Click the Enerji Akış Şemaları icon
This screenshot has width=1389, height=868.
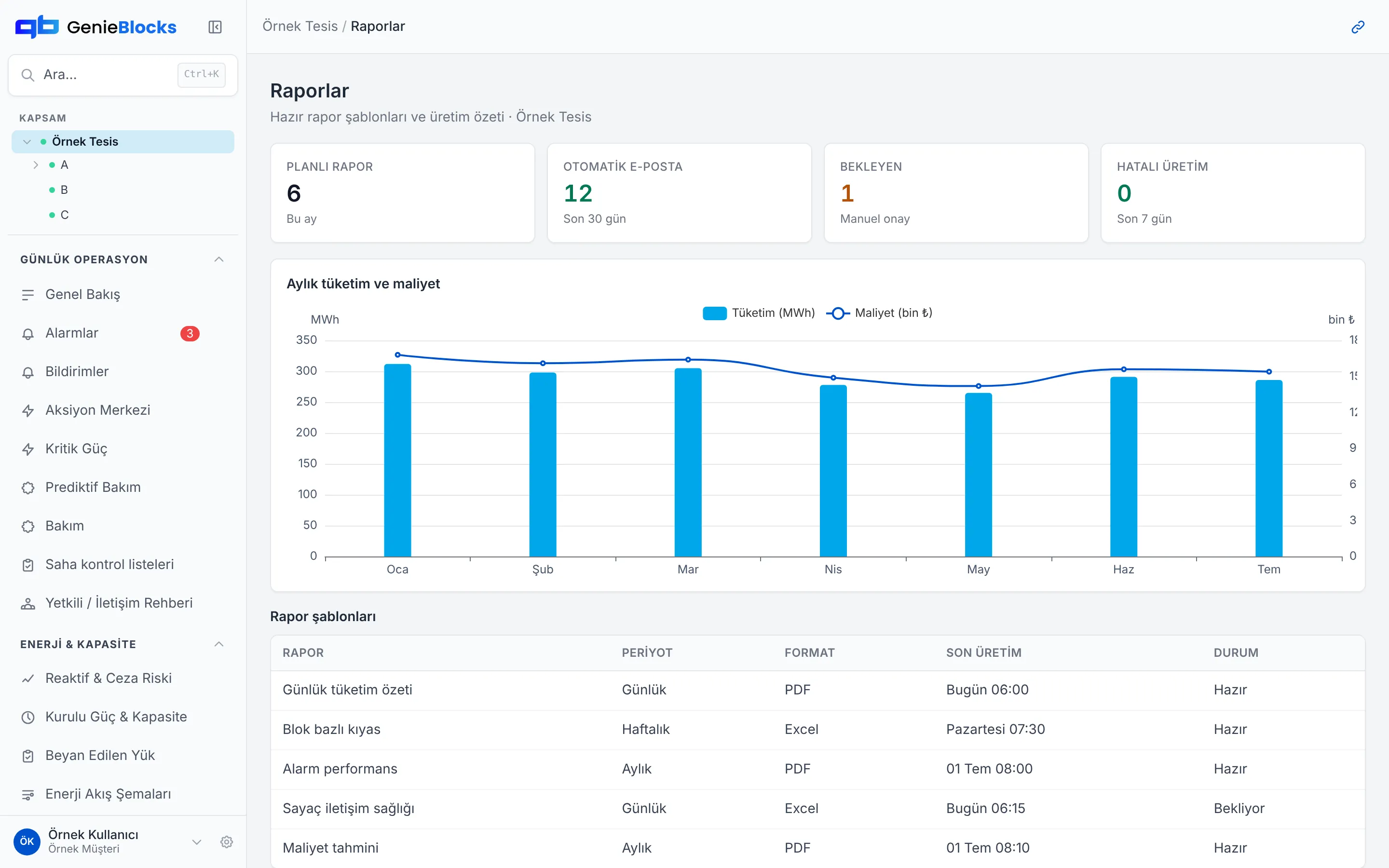pyautogui.click(x=27, y=795)
